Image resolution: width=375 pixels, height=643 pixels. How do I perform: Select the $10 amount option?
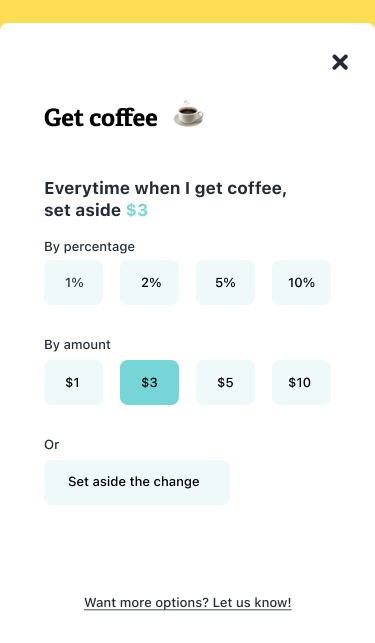pos(301,383)
